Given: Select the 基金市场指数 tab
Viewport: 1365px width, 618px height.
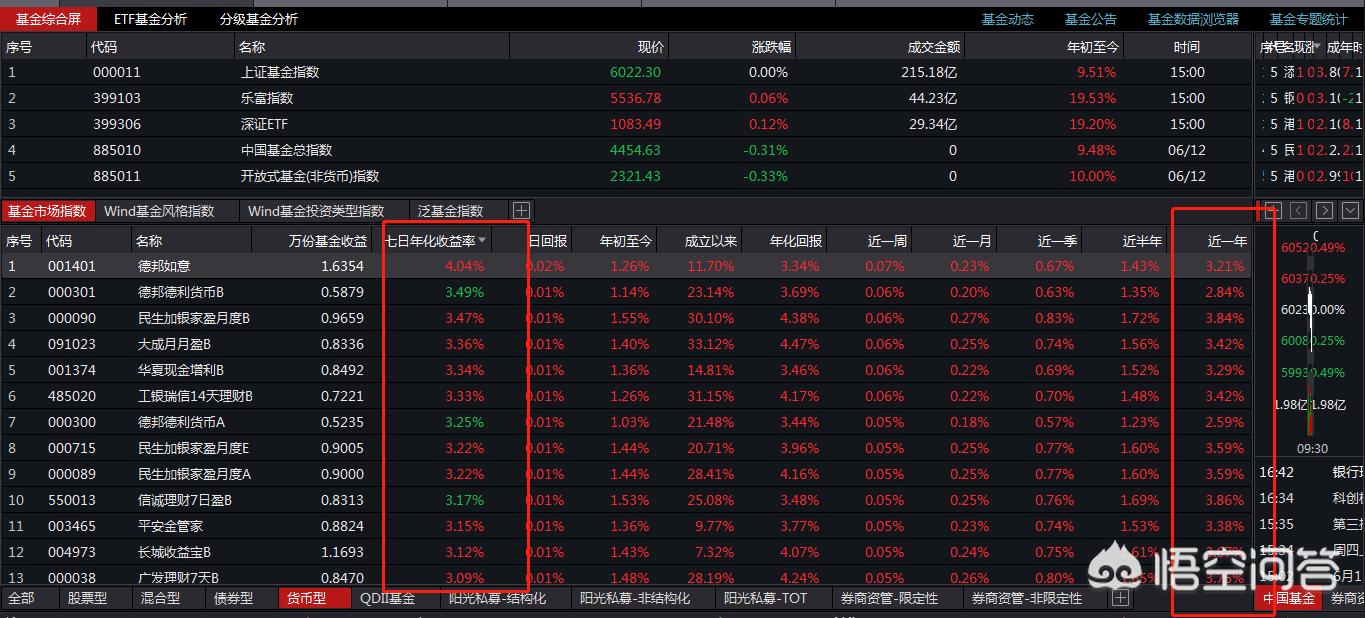Looking at the screenshot, I should tap(48, 211).
